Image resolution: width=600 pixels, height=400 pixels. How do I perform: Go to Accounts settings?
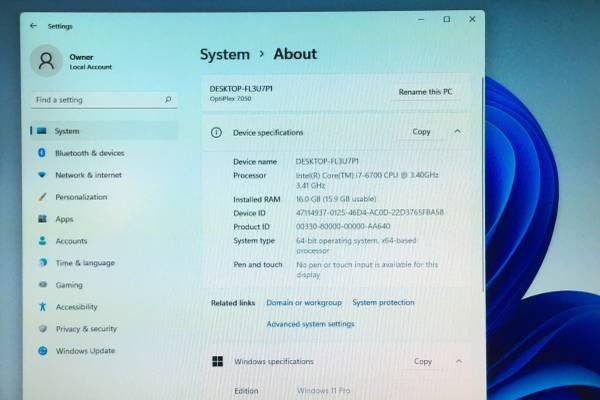(x=71, y=241)
